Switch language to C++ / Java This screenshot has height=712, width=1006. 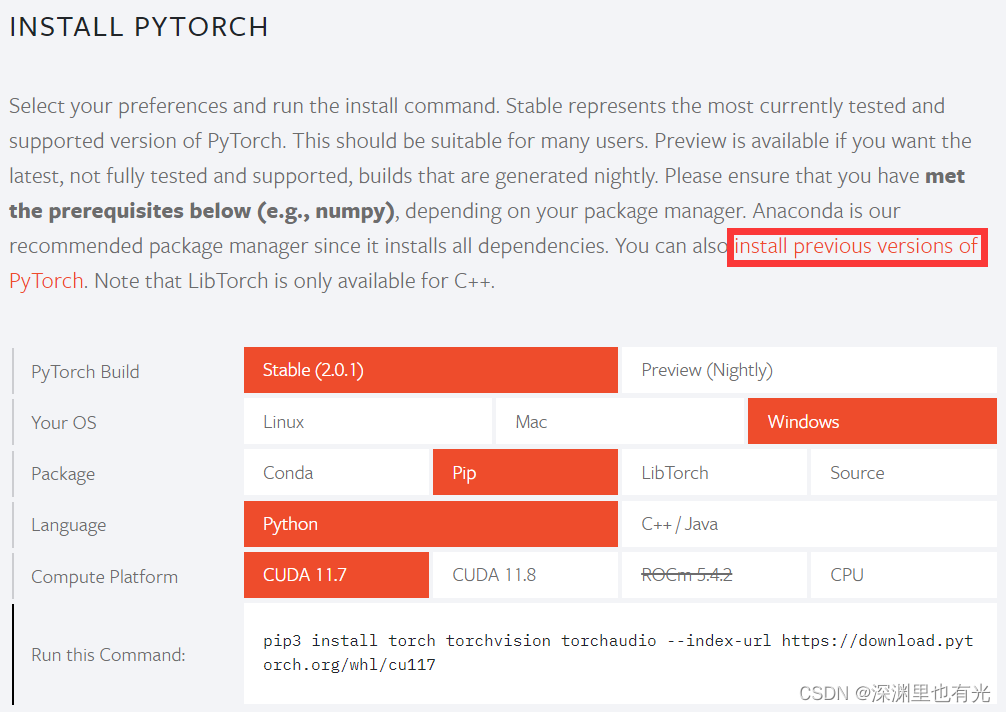pyautogui.click(x=807, y=523)
